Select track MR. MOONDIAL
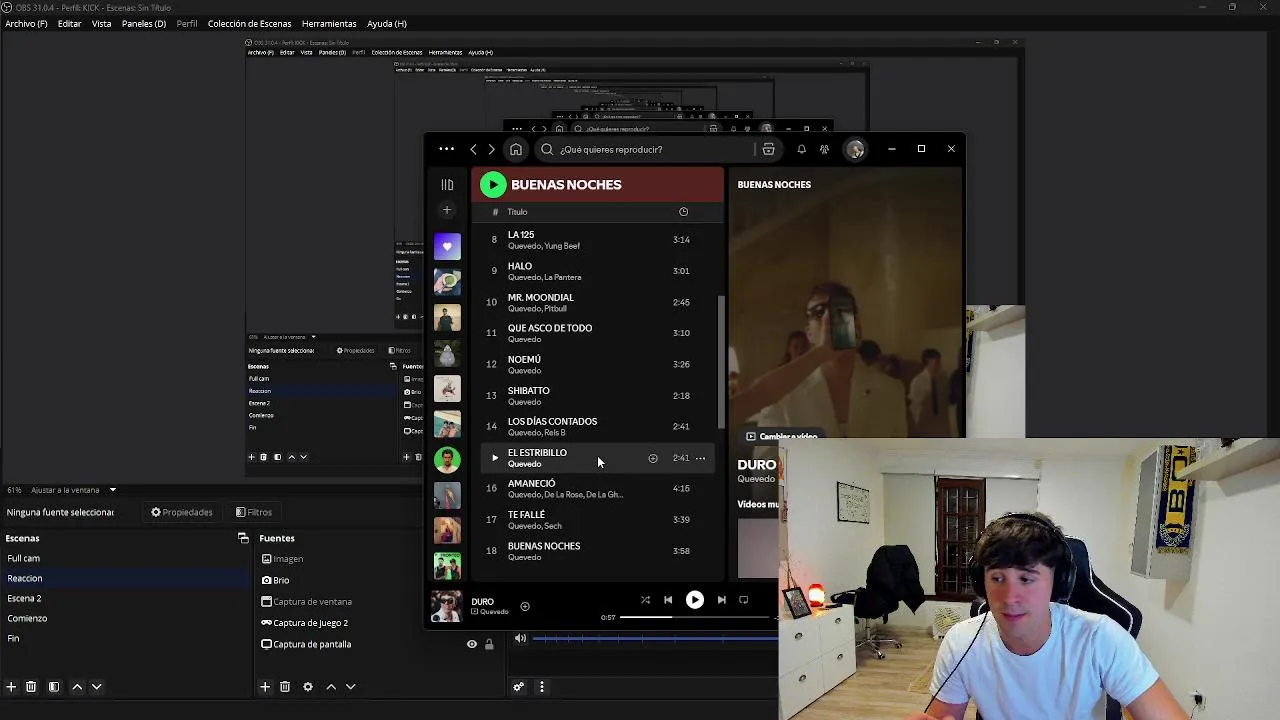This screenshot has width=1280, height=720. coord(597,302)
